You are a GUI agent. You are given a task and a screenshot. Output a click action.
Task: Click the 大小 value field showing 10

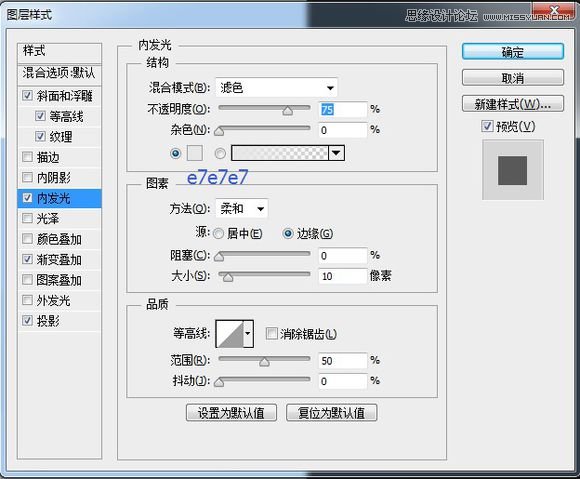(x=343, y=276)
